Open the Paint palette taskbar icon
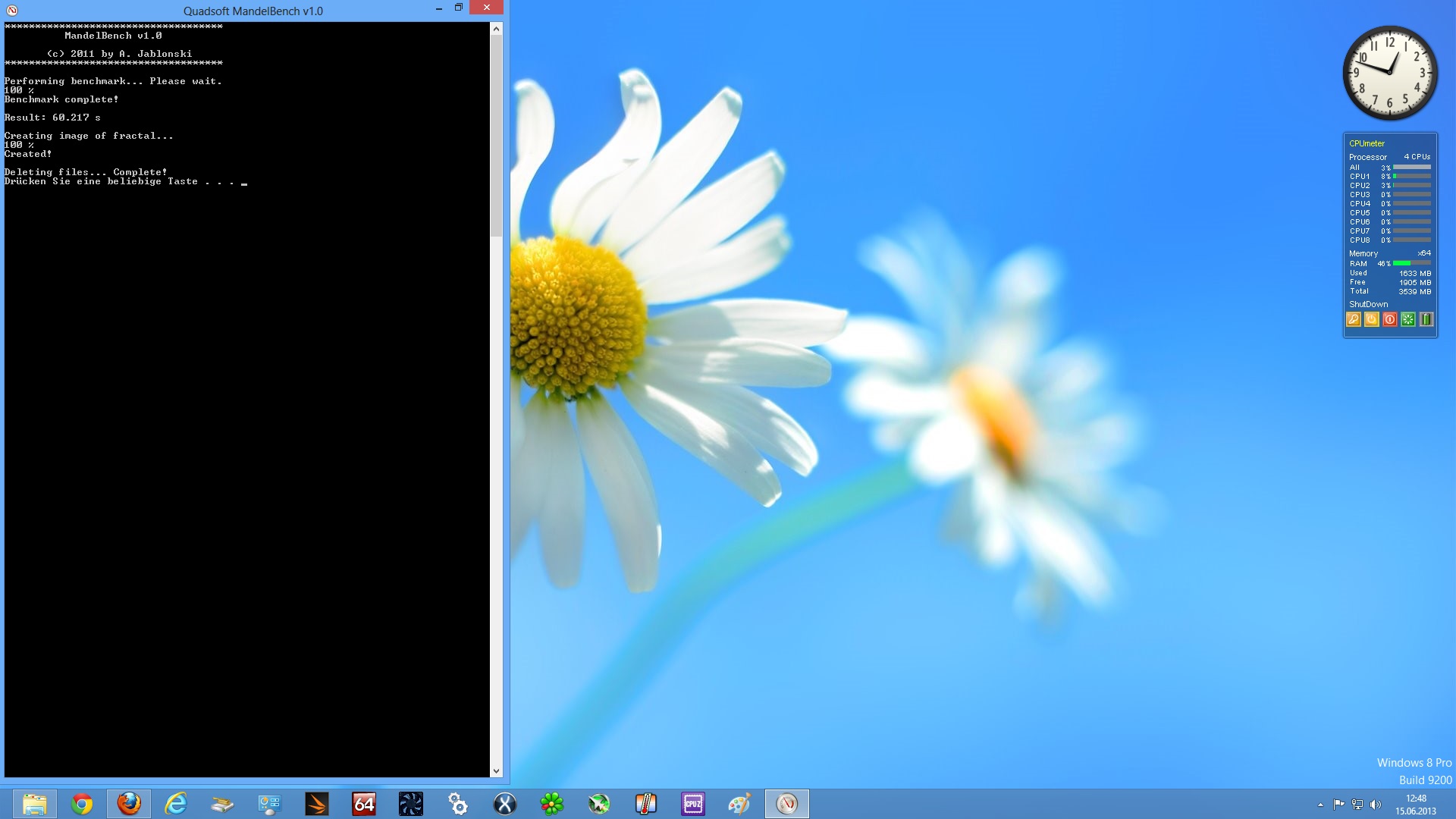Viewport: 1456px width, 819px height. point(740,804)
